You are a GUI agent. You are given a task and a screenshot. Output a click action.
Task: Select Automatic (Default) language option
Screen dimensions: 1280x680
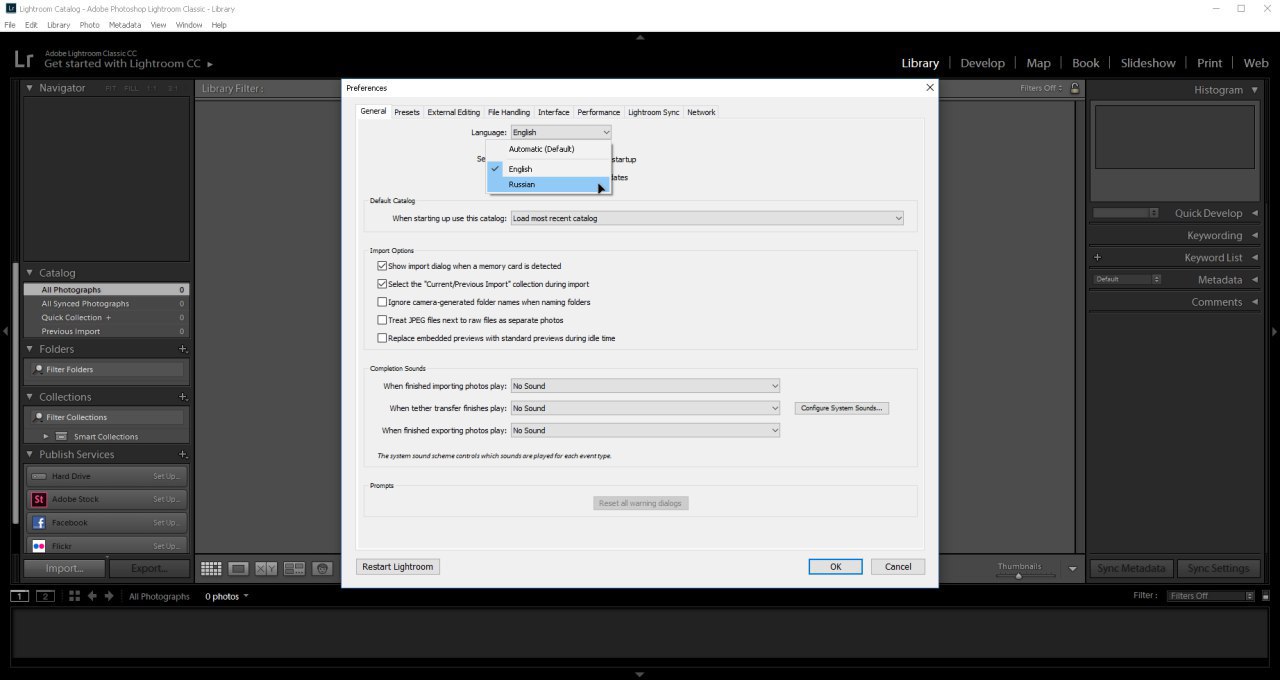point(548,149)
